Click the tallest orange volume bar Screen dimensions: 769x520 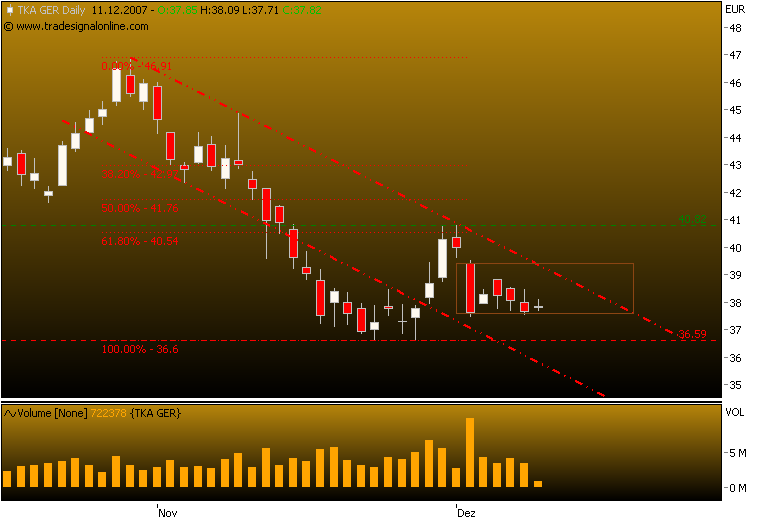470,452
